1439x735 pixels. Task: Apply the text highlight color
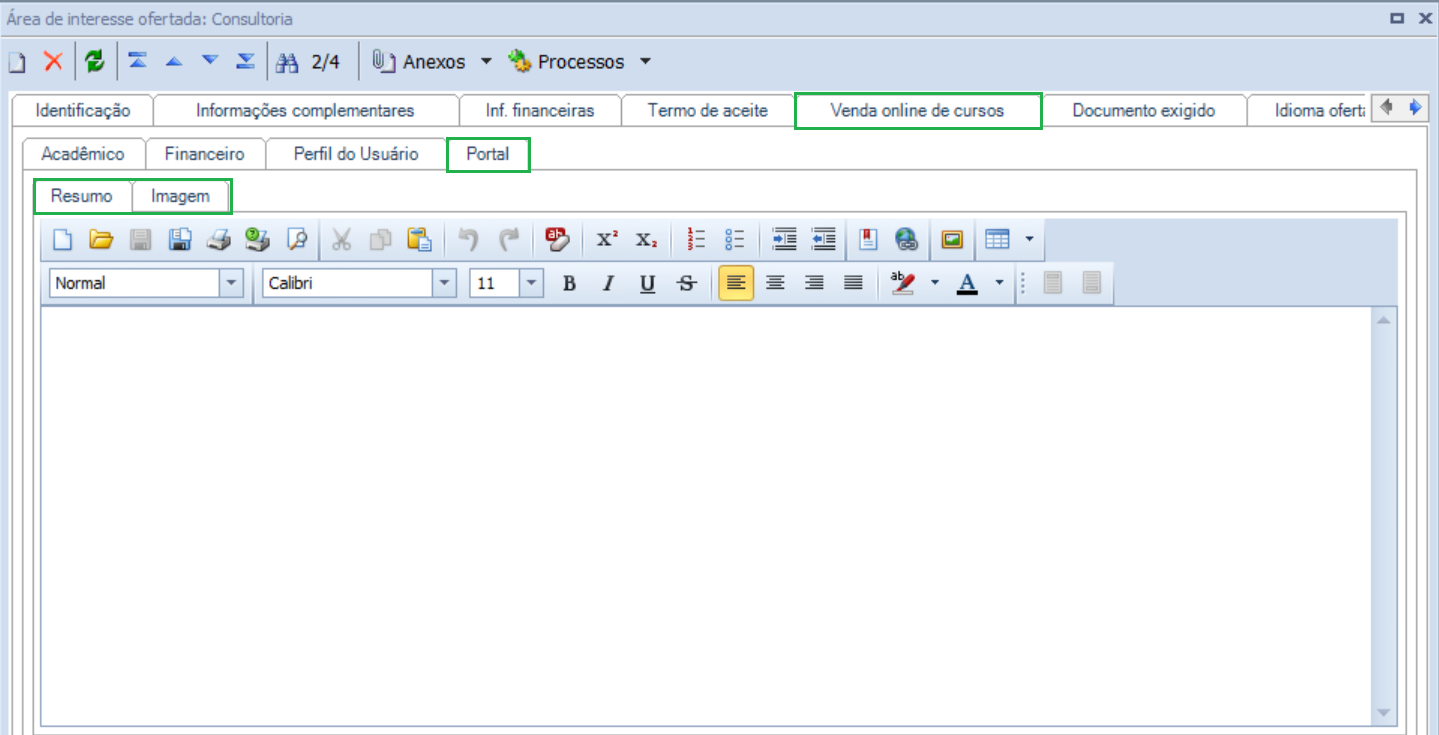(903, 283)
